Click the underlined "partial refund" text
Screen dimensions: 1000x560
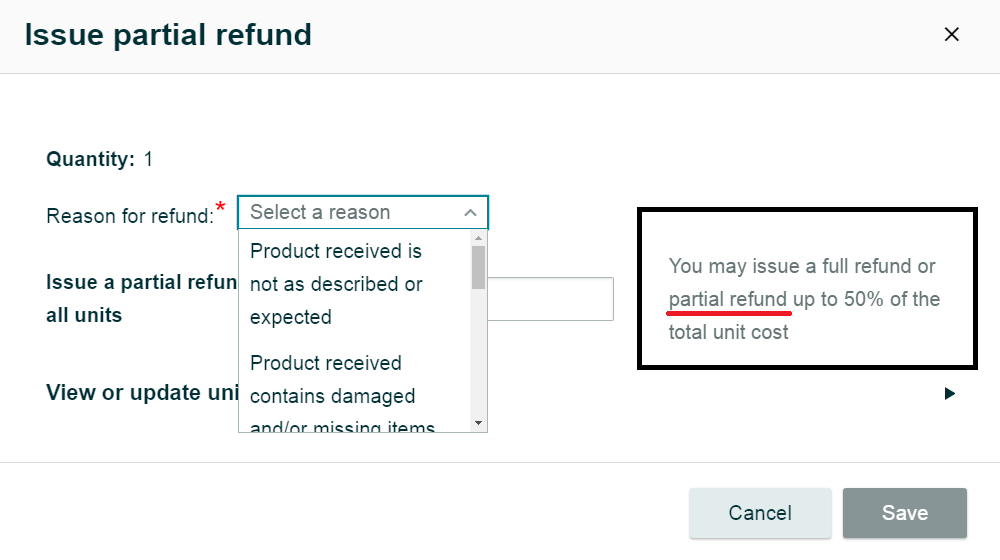[x=728, y=299]
